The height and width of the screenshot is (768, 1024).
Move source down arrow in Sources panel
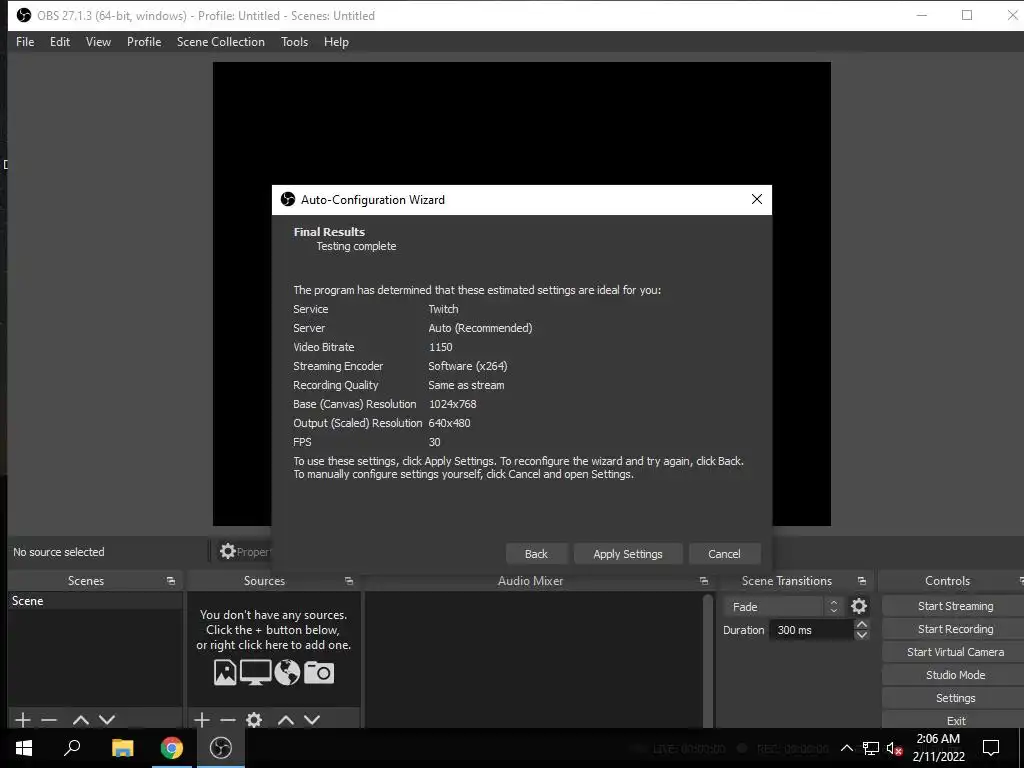point(312,720)
